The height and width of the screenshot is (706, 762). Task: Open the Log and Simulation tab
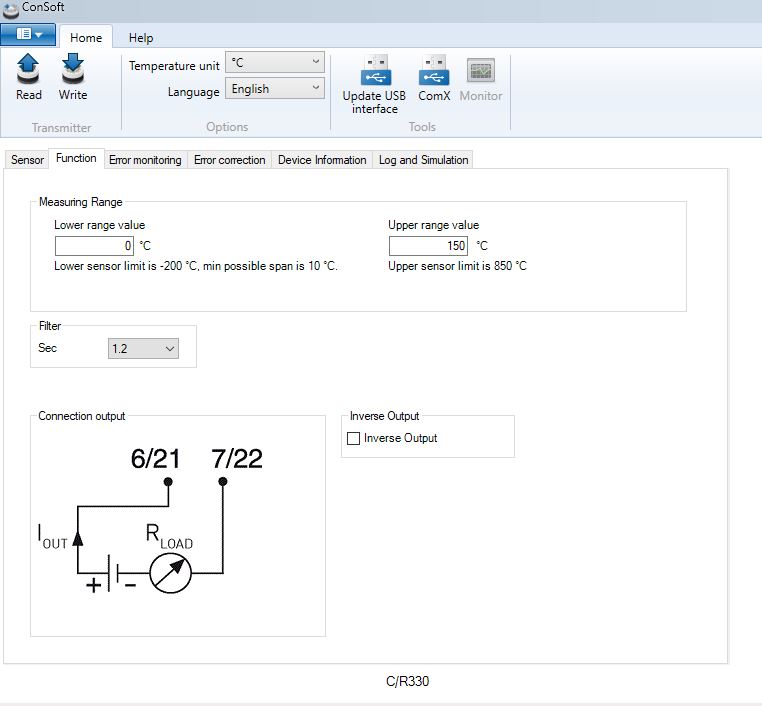pos(423,159)
